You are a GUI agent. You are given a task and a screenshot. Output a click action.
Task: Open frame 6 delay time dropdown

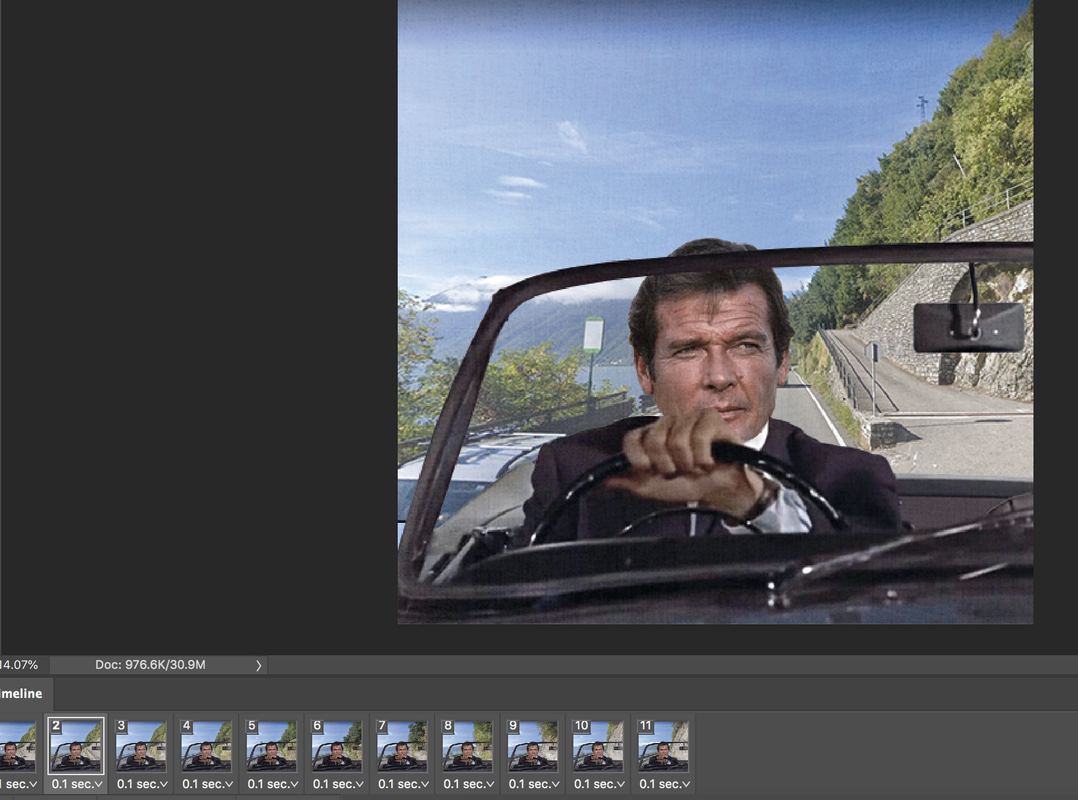tap(338, 784)
